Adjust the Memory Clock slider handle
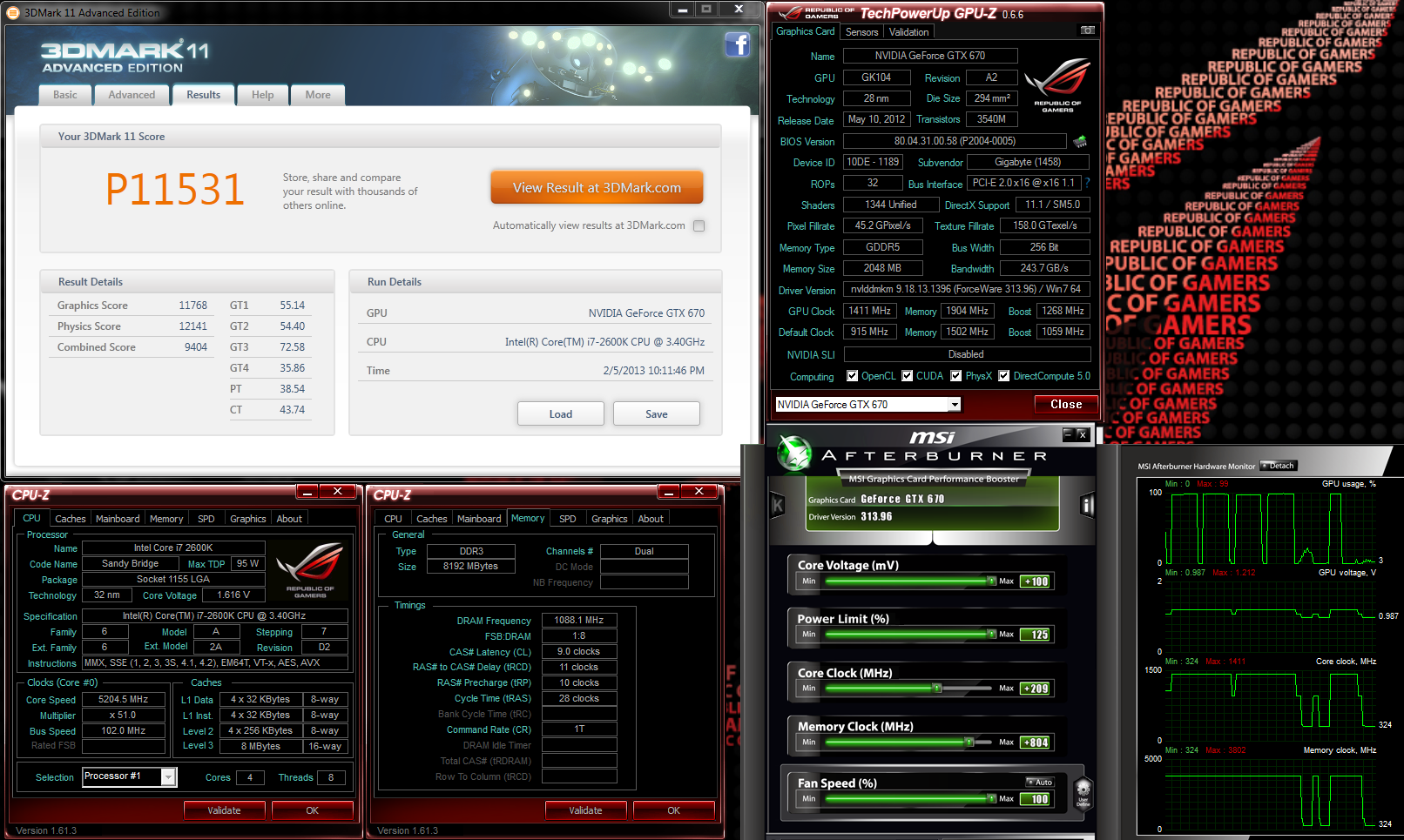 coord(969,743)
